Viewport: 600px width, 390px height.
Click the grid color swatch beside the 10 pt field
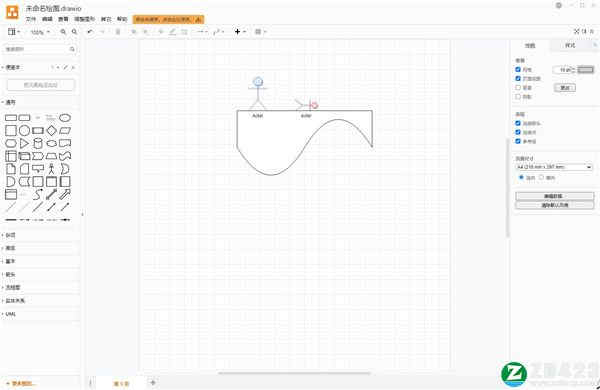(585, 69)
